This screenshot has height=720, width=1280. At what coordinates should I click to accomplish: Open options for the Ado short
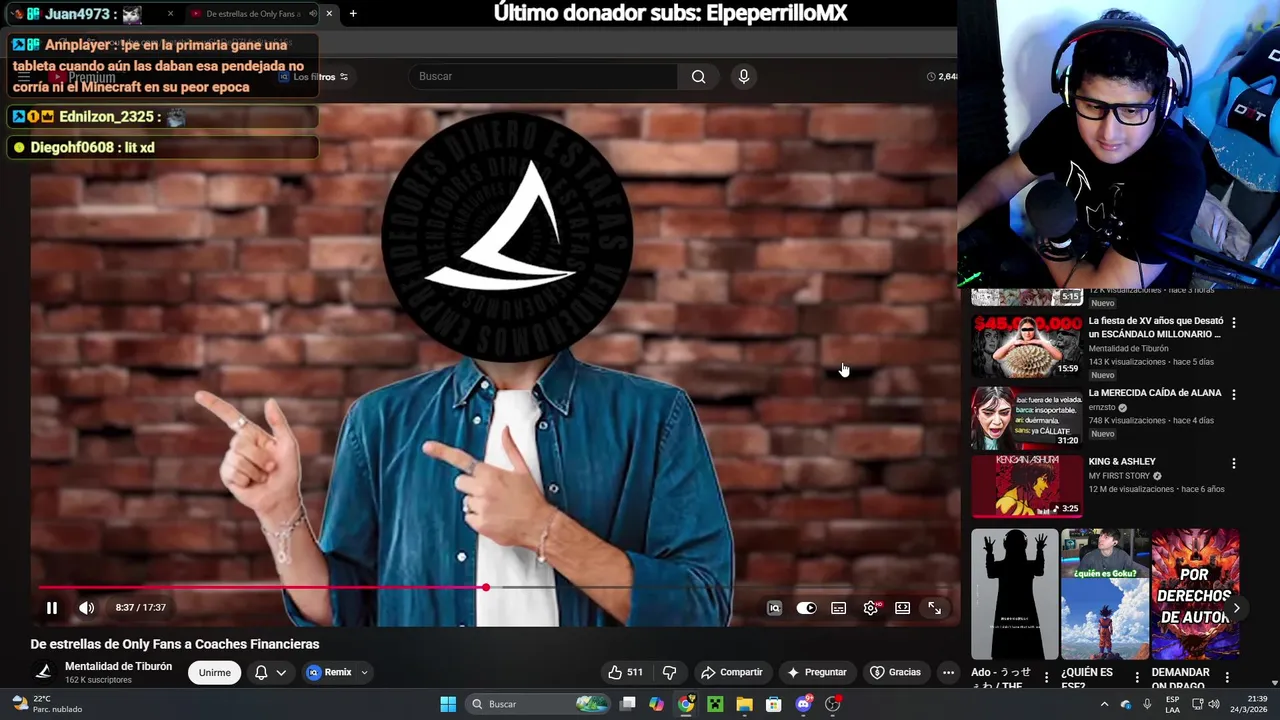point(1047,677)
